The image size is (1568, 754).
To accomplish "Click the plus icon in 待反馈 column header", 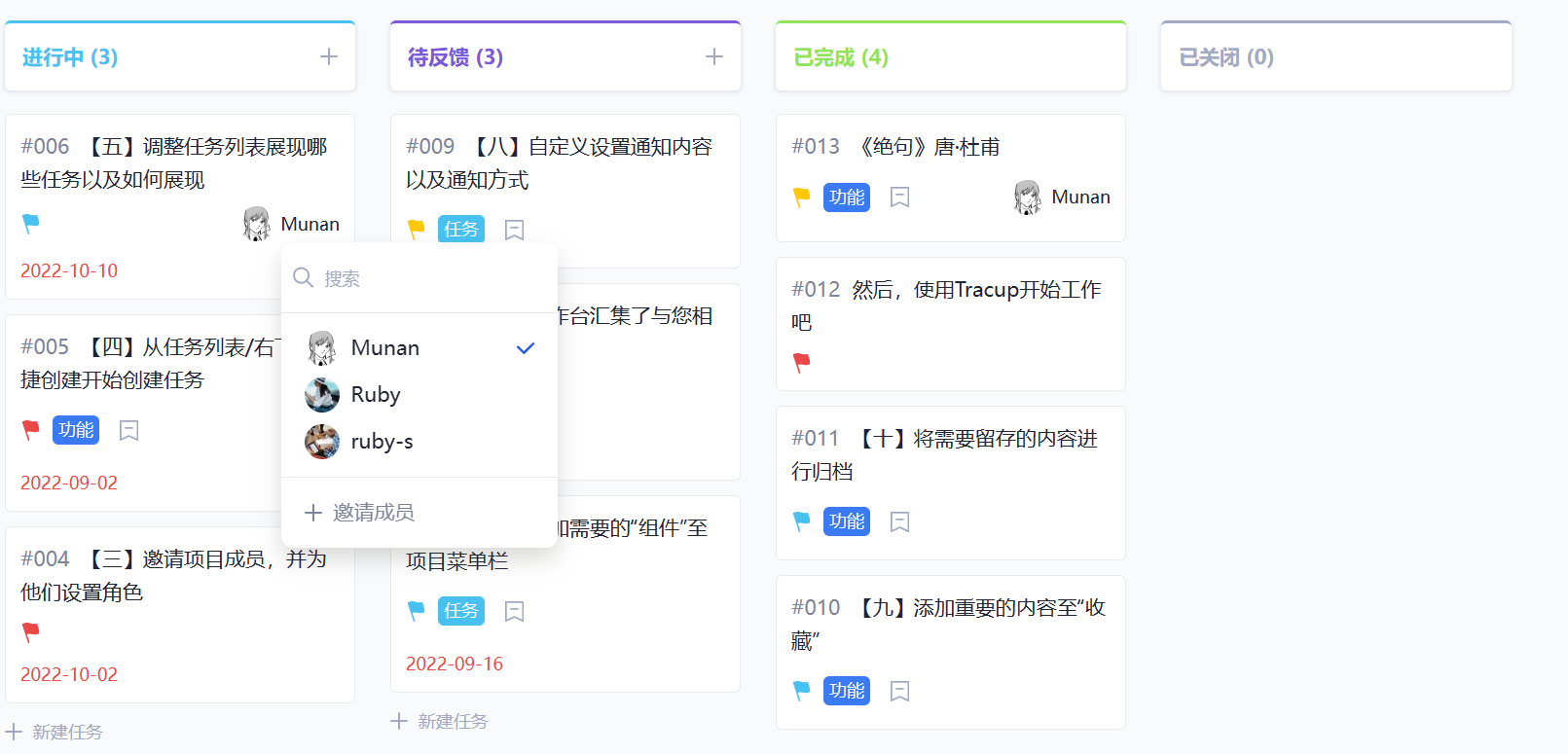I will 714,56.
